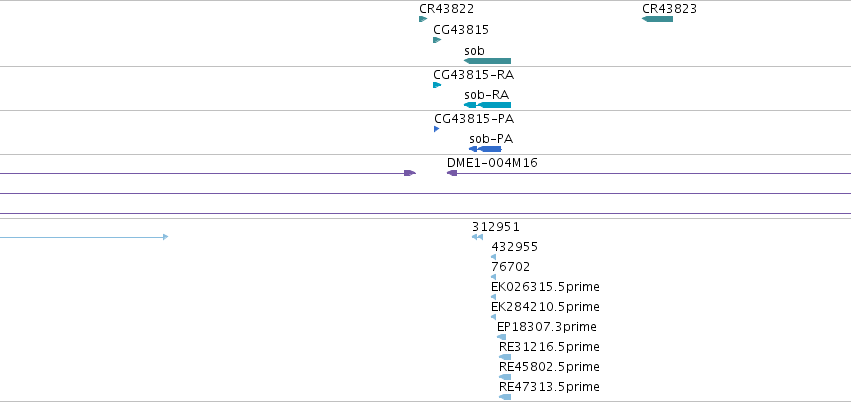Select the sob gene bar

[487, 61]
